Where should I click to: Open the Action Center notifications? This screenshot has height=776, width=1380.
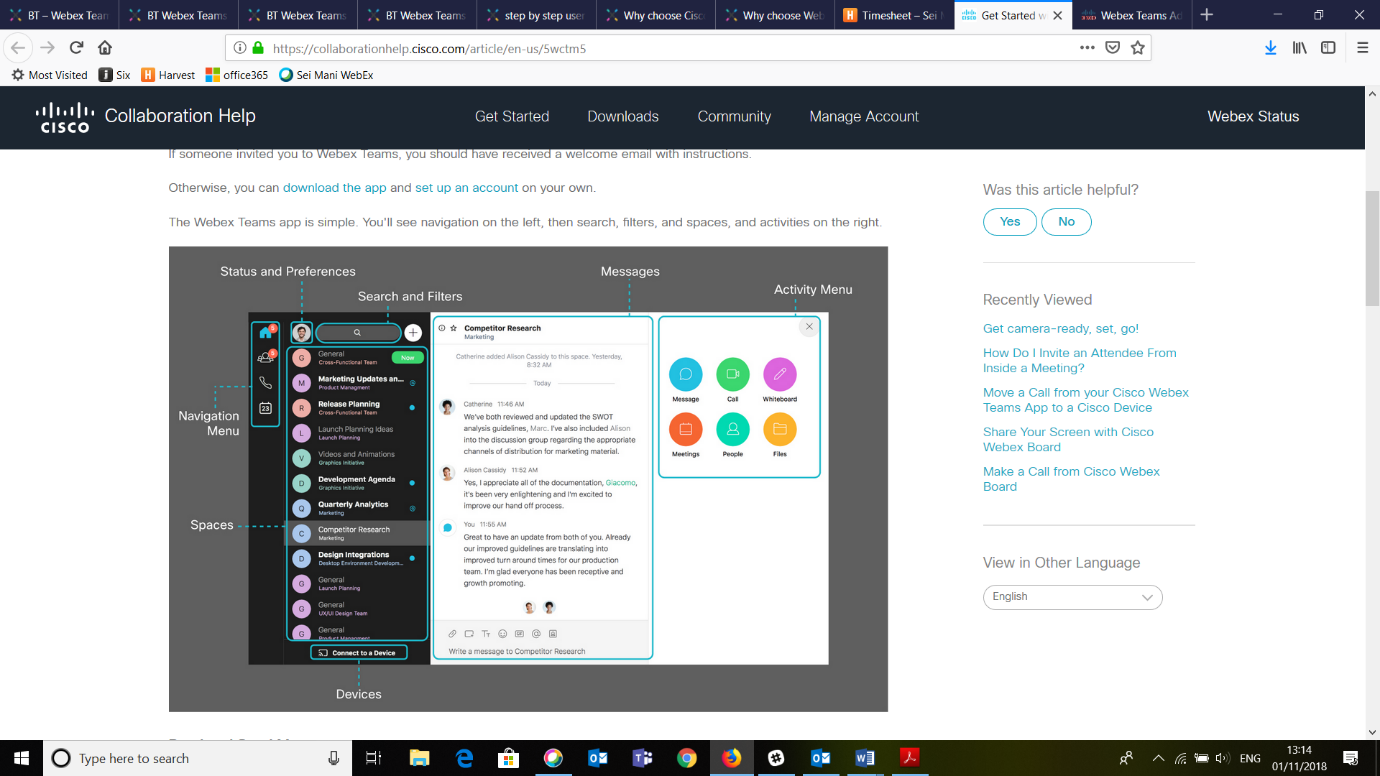(x=1350, y=758)
